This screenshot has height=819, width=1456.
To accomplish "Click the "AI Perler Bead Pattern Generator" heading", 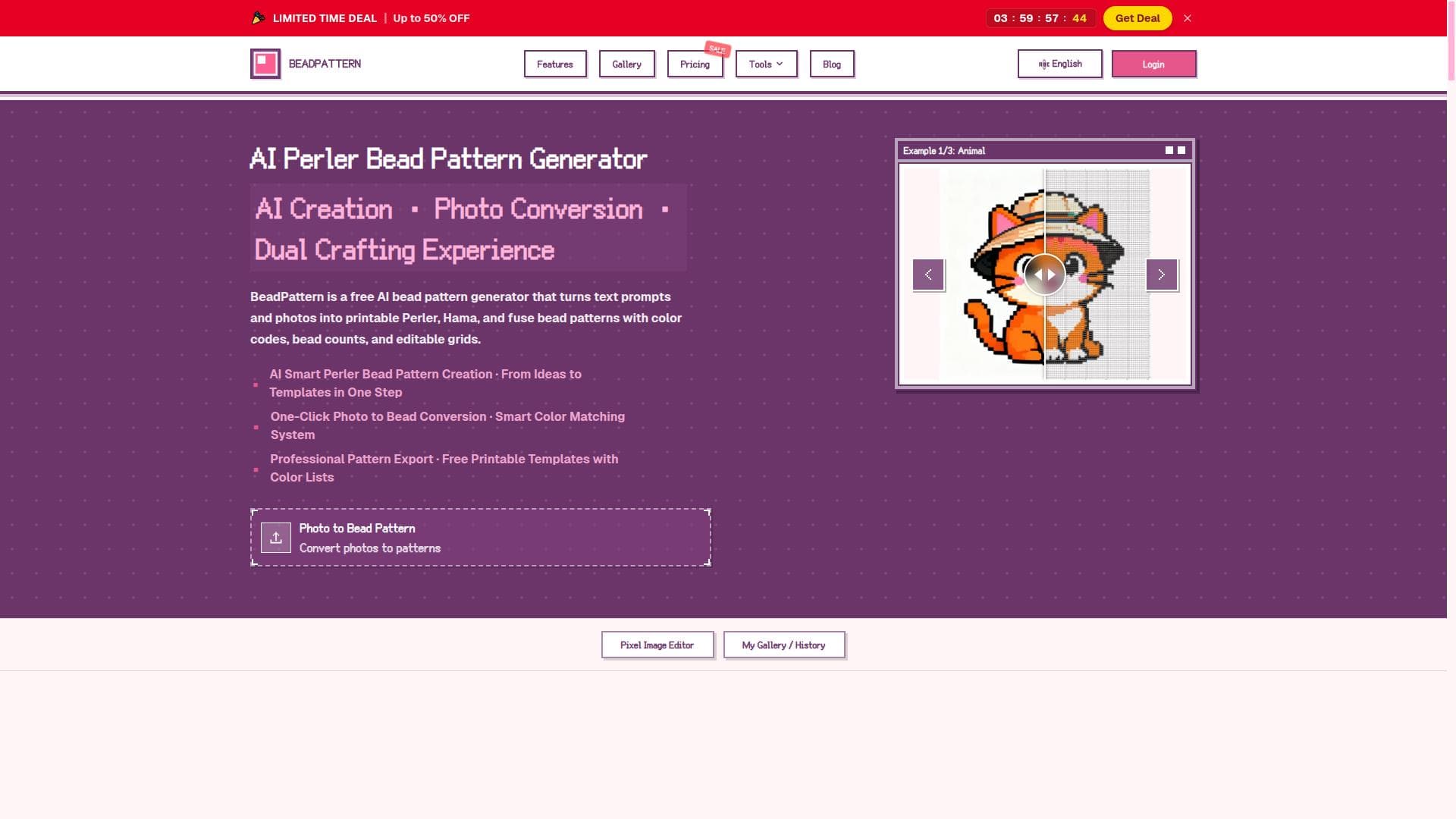I will [x=448, y=158].
